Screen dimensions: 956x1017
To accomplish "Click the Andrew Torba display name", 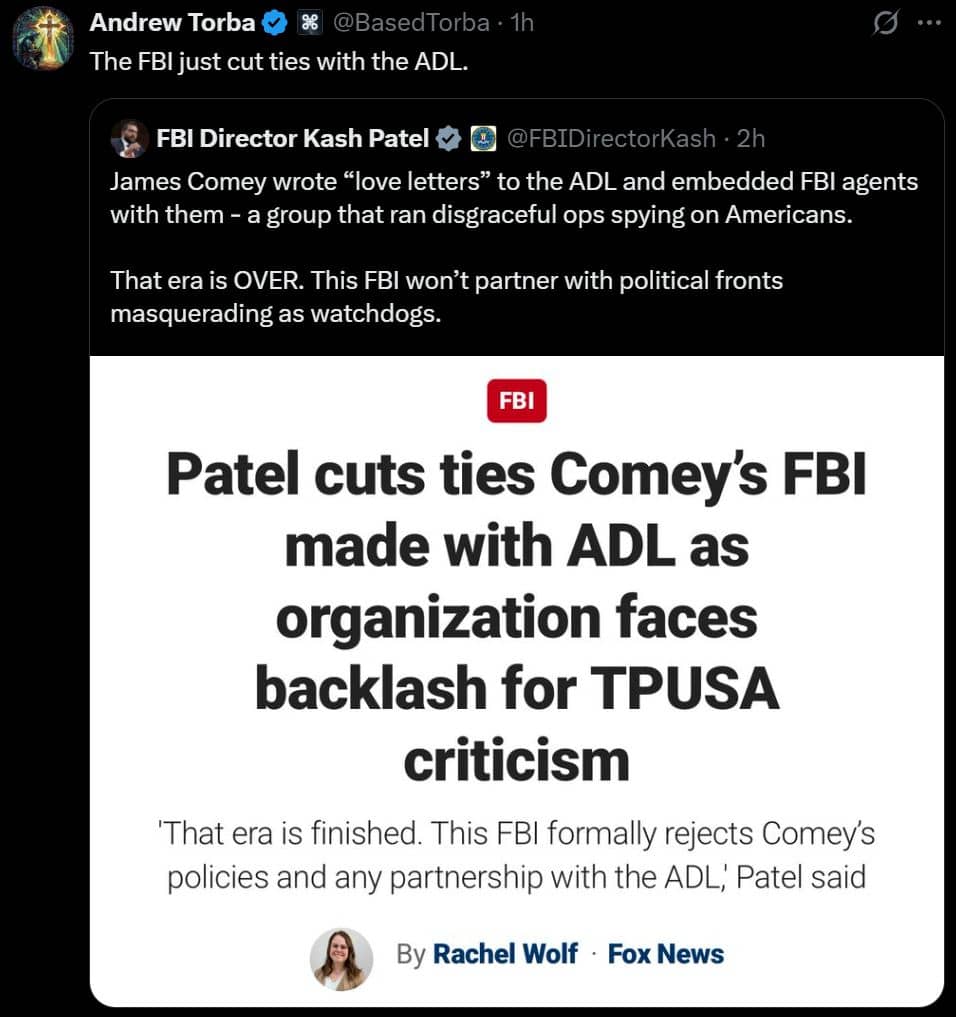I will pyautogui.click(x=172, y=22).
